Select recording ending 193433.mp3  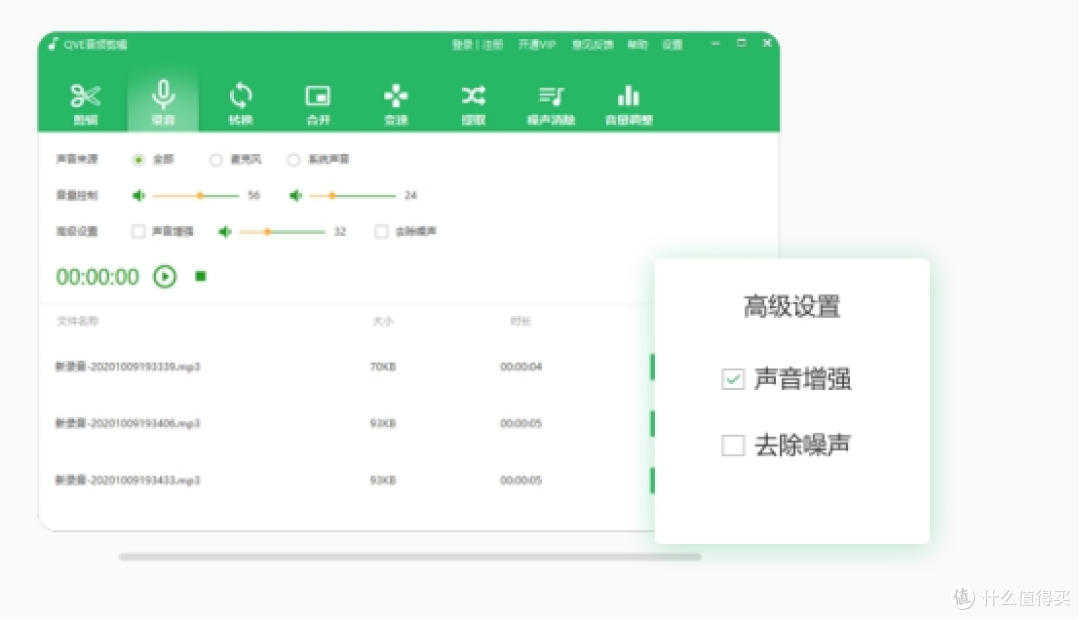point(127,480)
